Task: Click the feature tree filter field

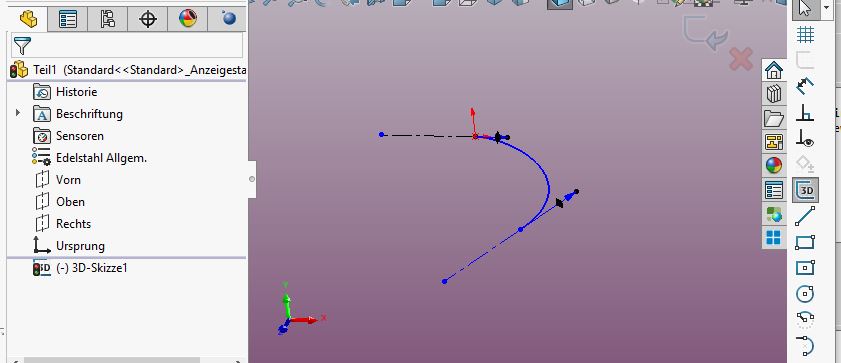Action: click(127, 46)
